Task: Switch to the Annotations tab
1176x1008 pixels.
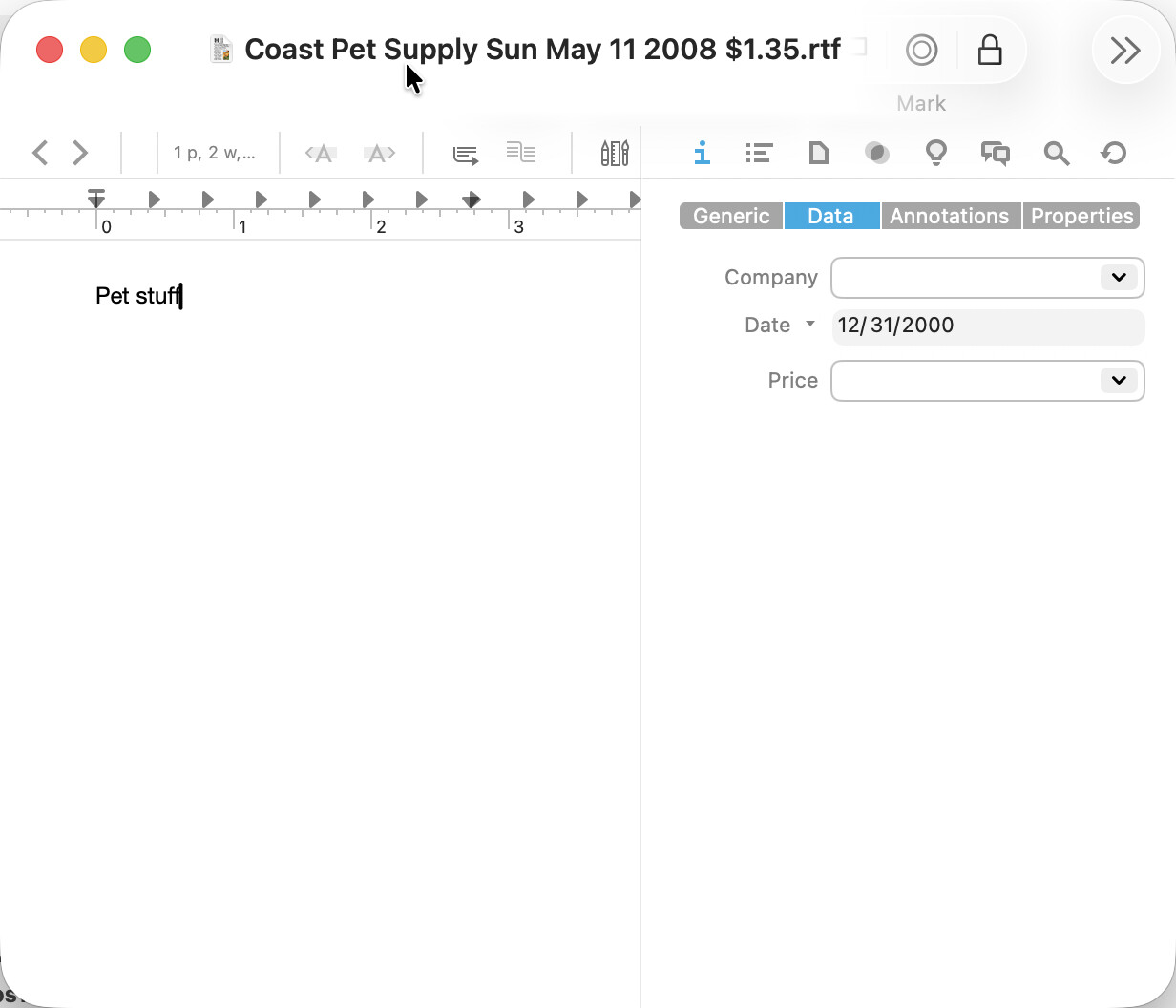Action: pyautogui.click(x=949, y=217)
